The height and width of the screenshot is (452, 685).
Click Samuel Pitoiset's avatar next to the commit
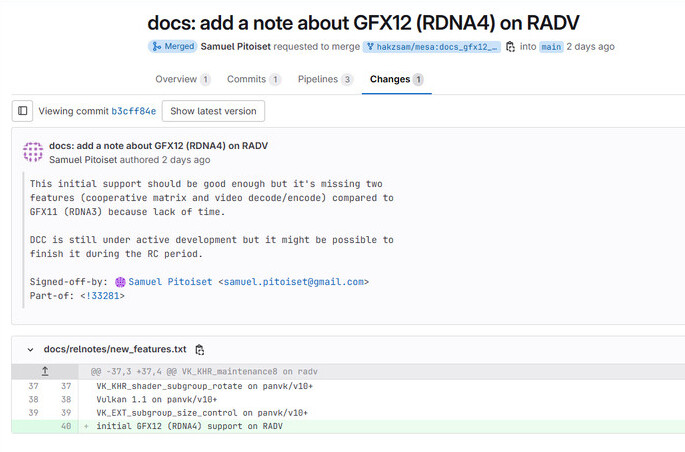tap(33, 152)
